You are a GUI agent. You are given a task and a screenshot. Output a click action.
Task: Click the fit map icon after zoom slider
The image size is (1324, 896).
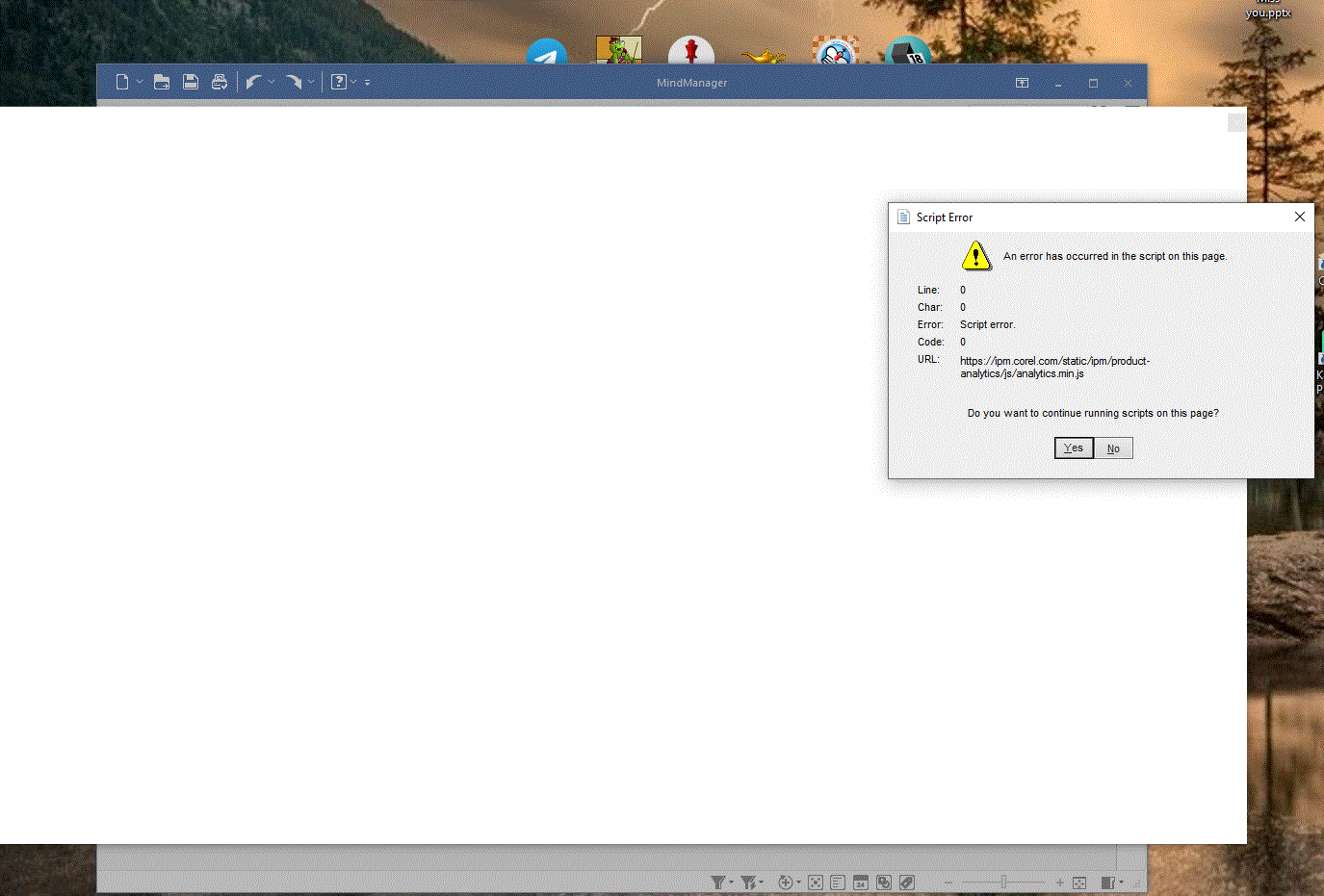point(1079,883)
